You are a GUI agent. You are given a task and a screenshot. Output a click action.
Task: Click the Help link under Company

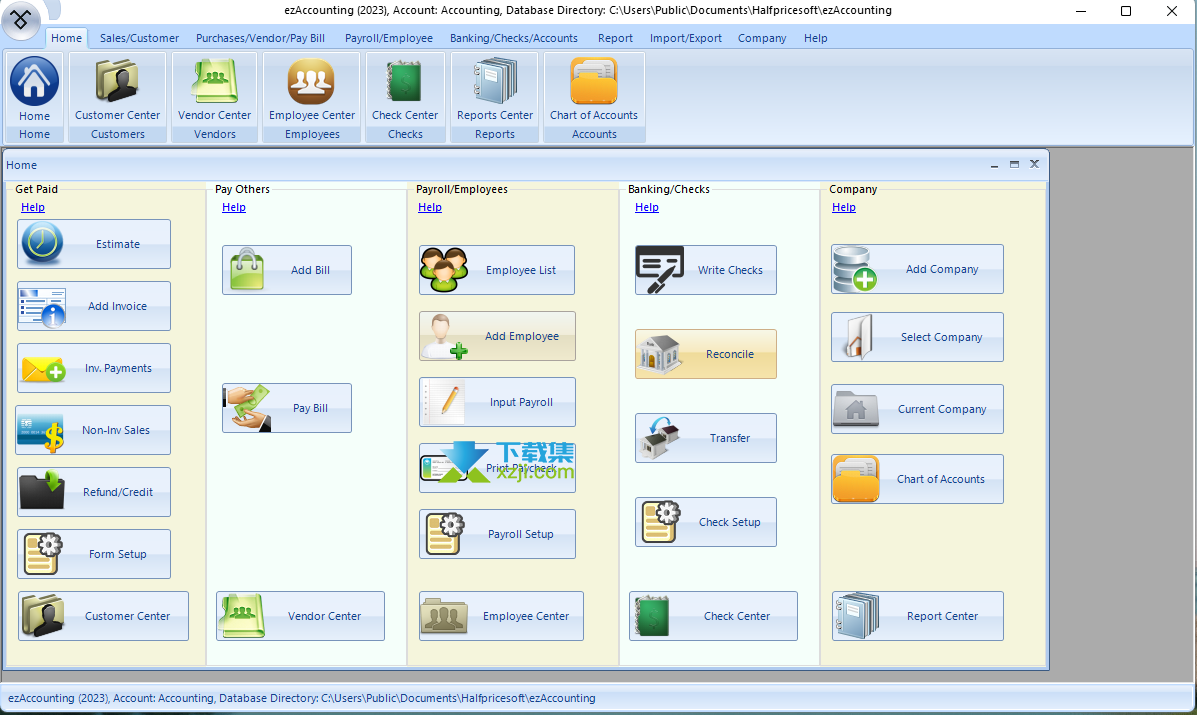coord(844,208)
